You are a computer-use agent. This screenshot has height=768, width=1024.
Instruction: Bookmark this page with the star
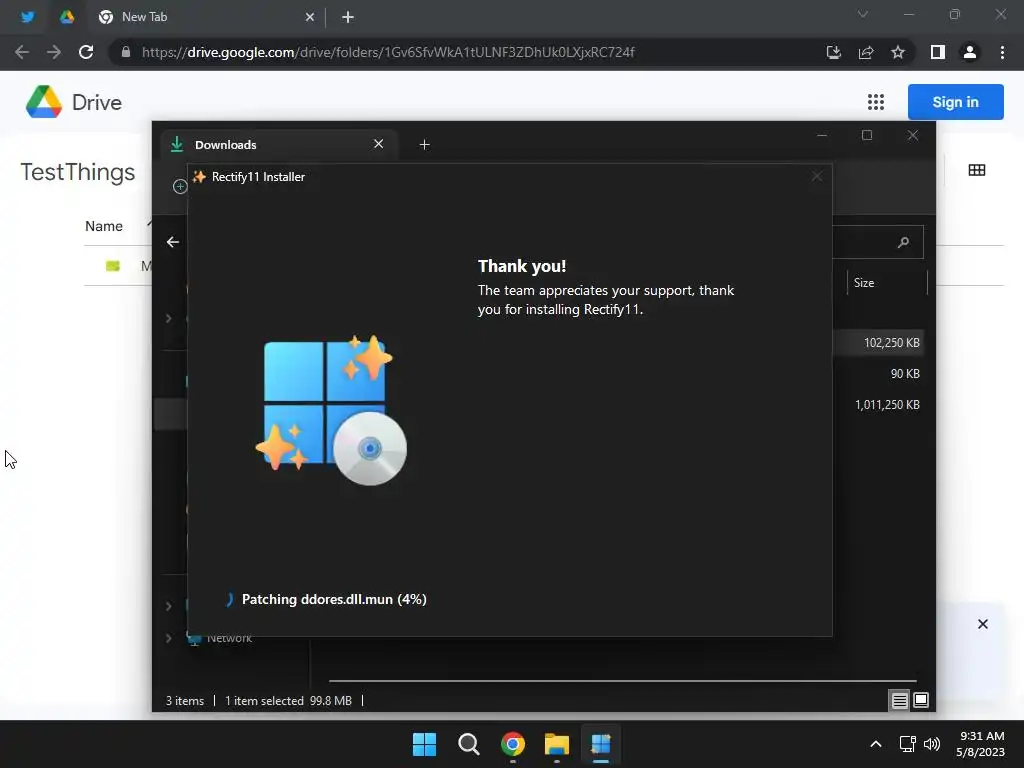click(898, 52)
